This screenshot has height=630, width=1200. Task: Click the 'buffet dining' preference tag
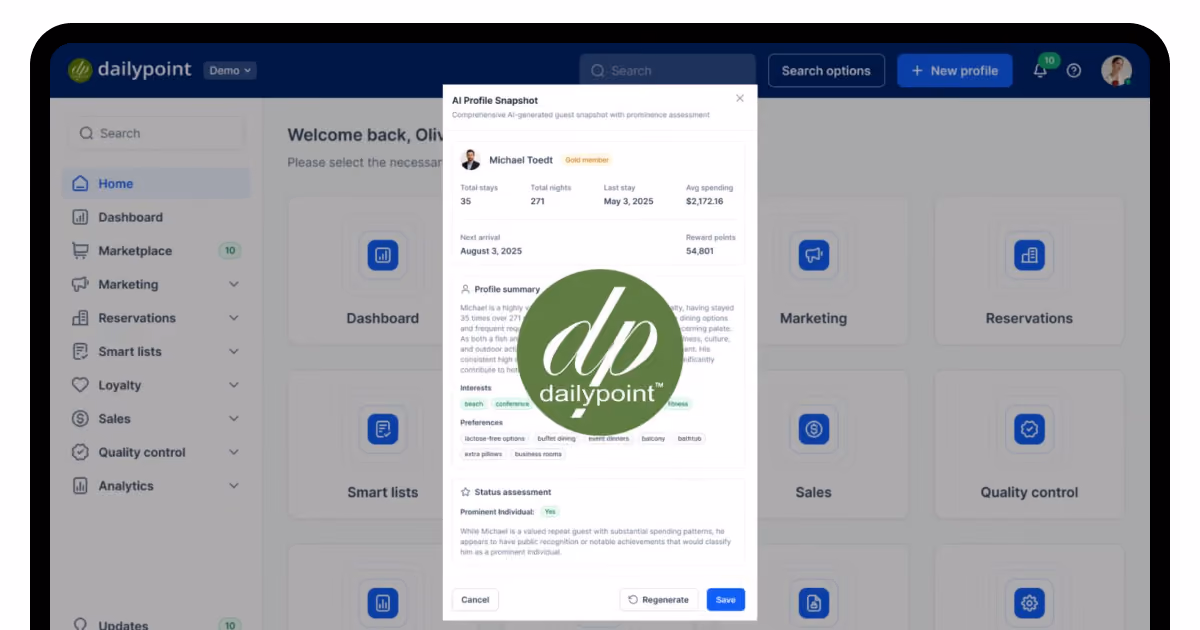coord(556,438)
